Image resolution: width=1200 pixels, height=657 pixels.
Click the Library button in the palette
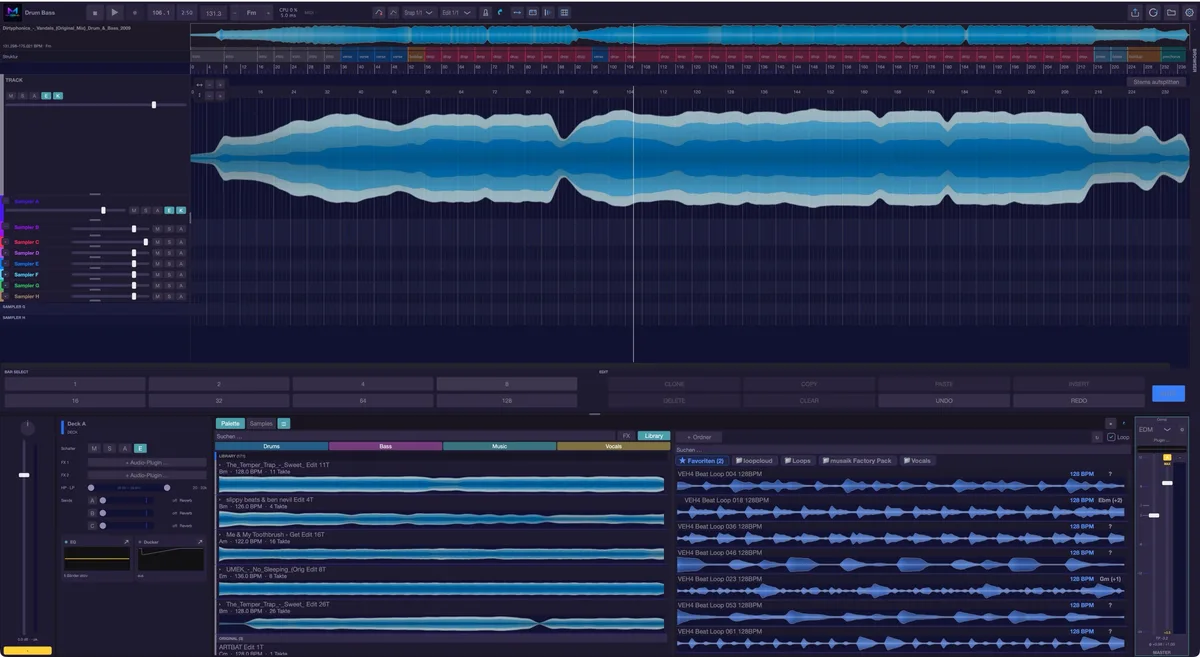654,436
